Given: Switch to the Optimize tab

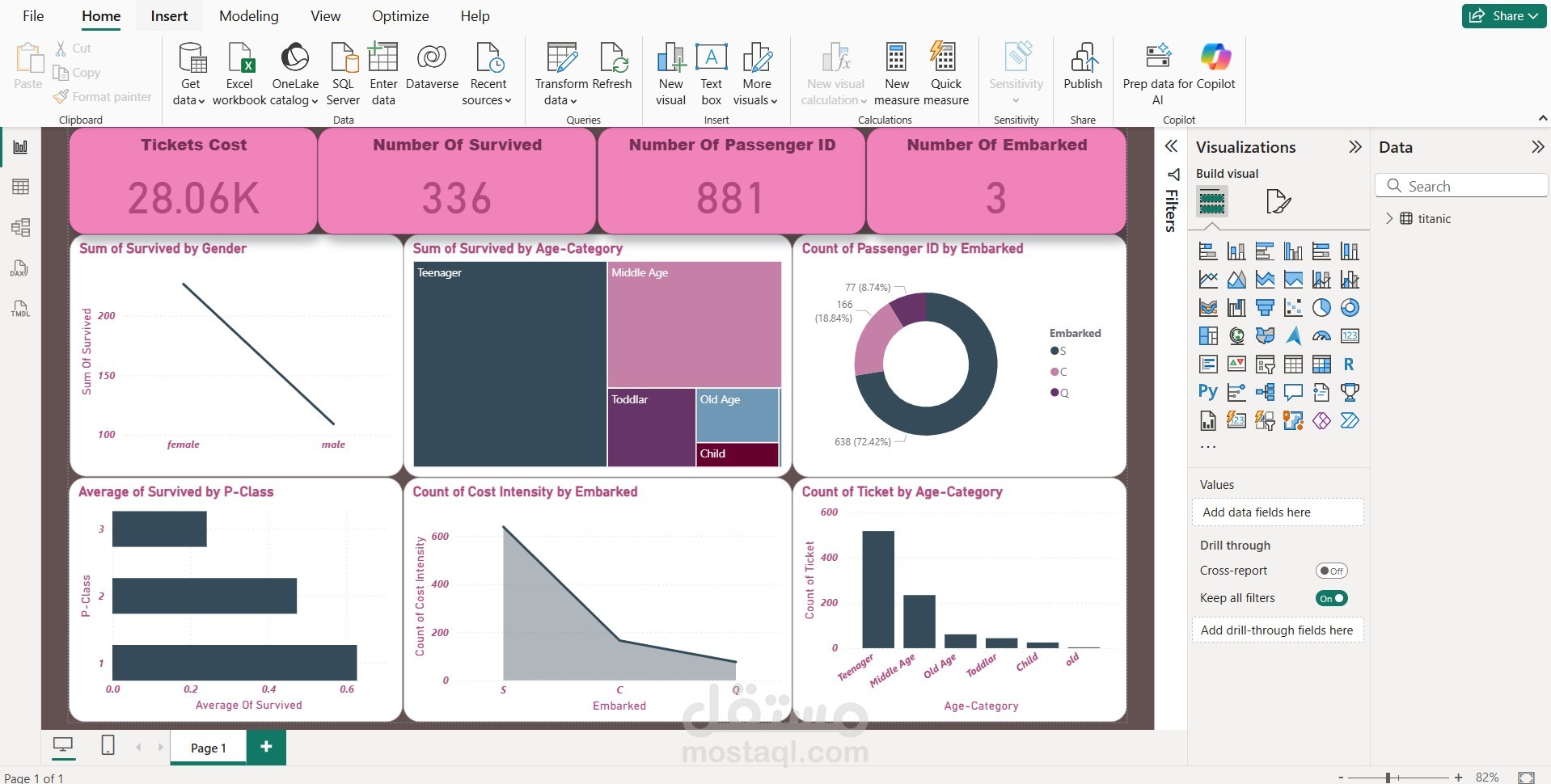Looking at the screenshot, I should tap(400, 16).
